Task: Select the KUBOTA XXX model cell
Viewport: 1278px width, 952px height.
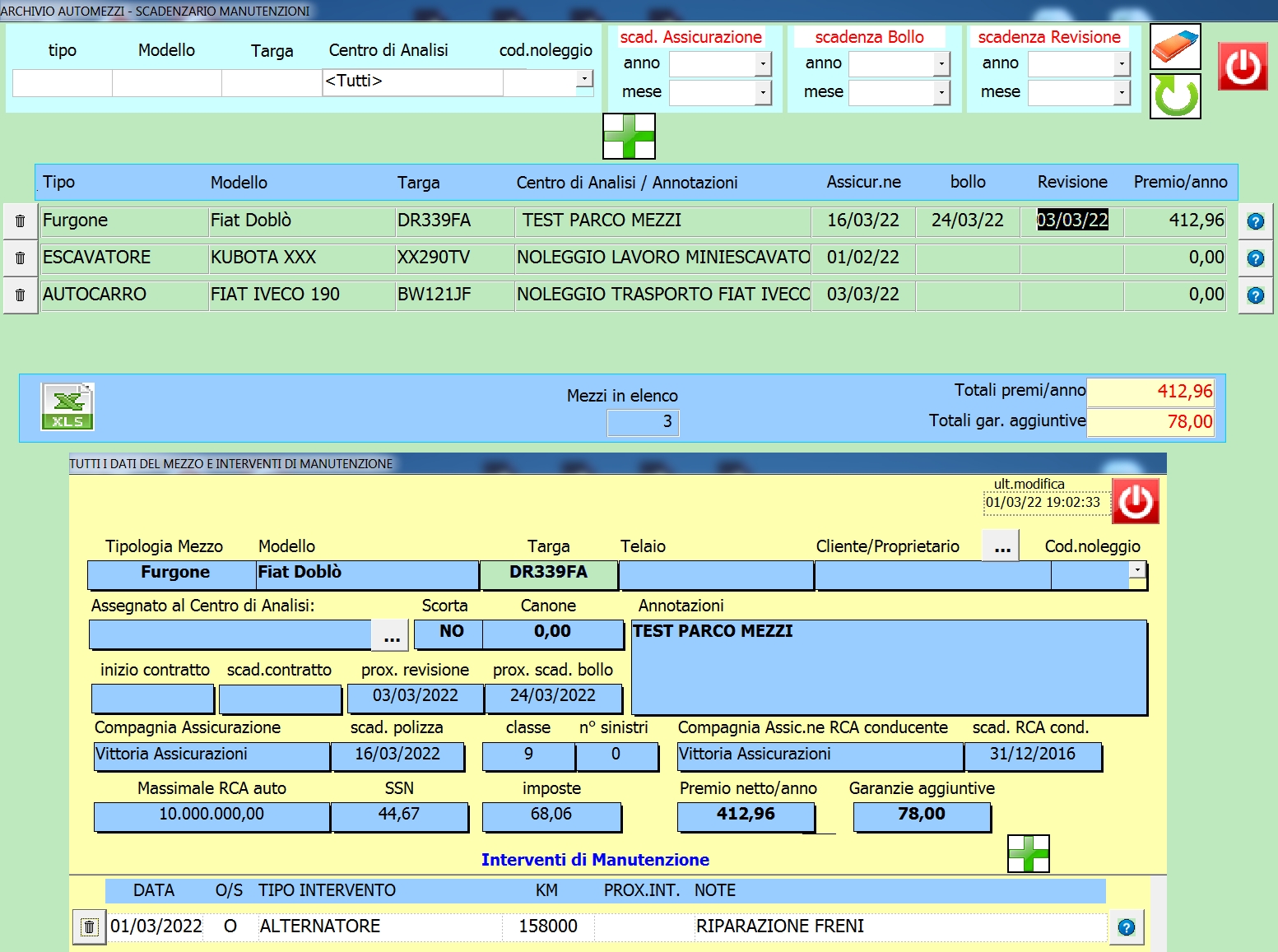Action: coord(301,258)
